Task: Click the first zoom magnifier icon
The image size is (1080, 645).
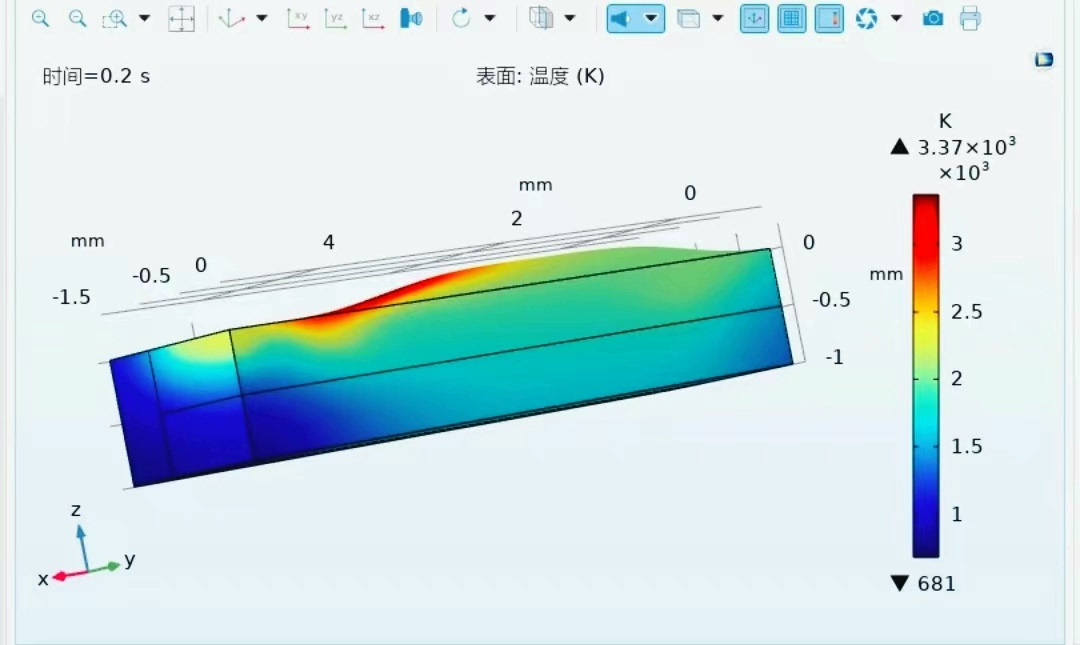Action: (41, 19)
